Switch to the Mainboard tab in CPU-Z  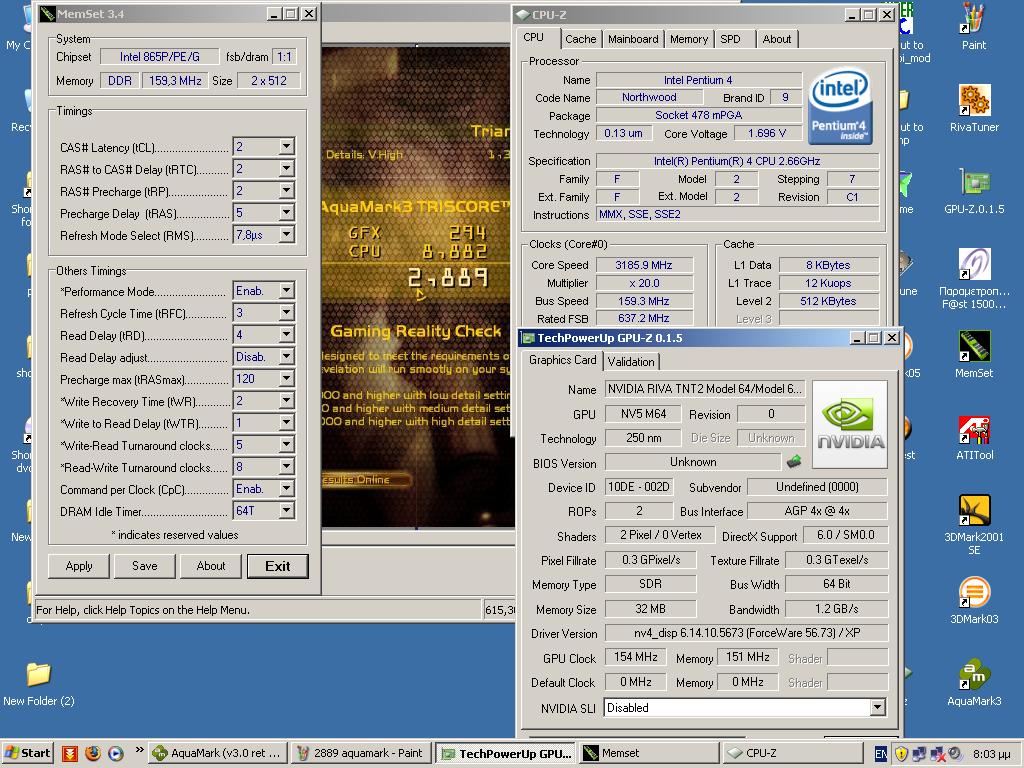click(633, 39)
